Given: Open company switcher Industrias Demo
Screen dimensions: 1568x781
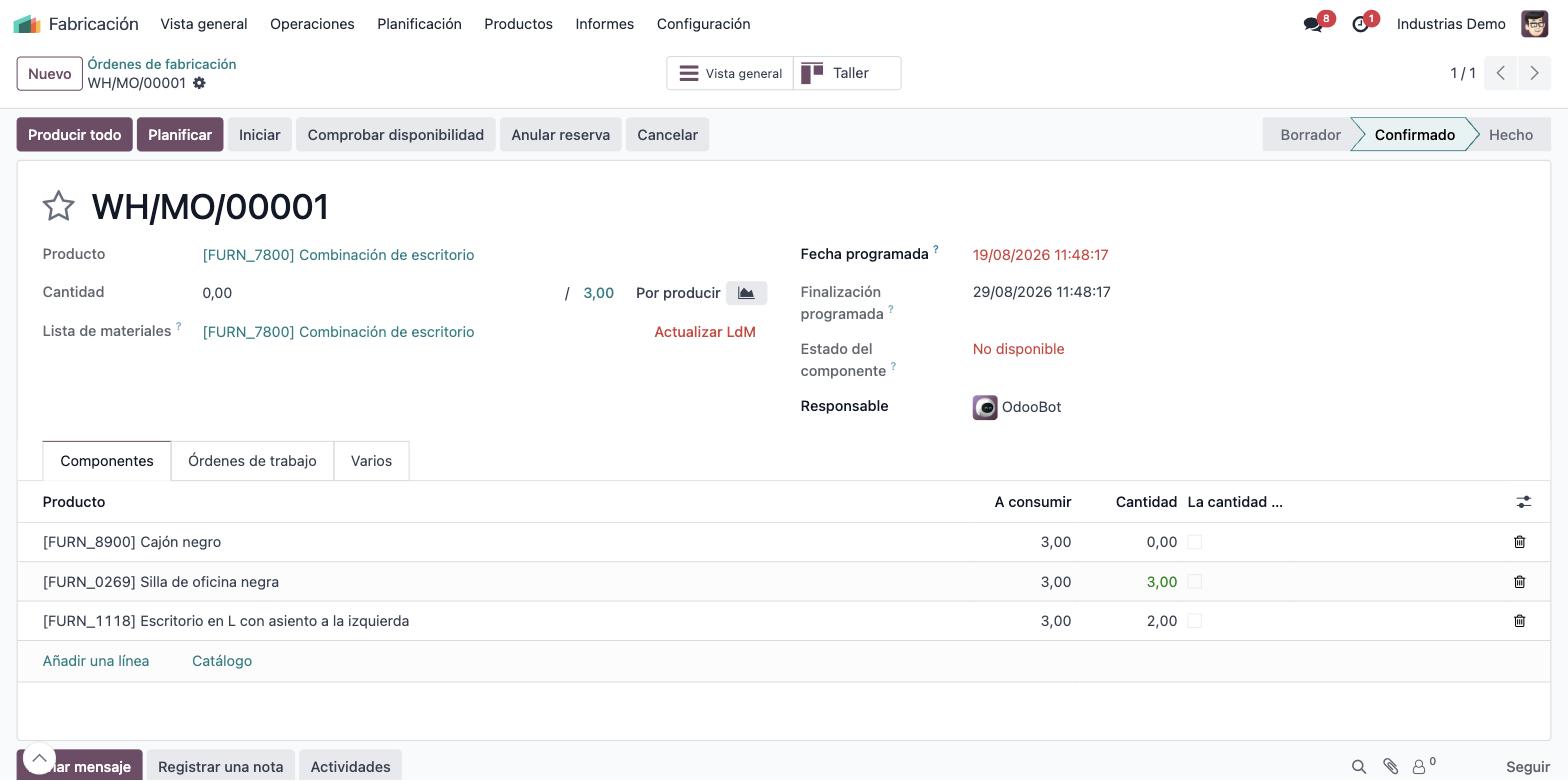Looking at the screenshot, I should 1451,24.
